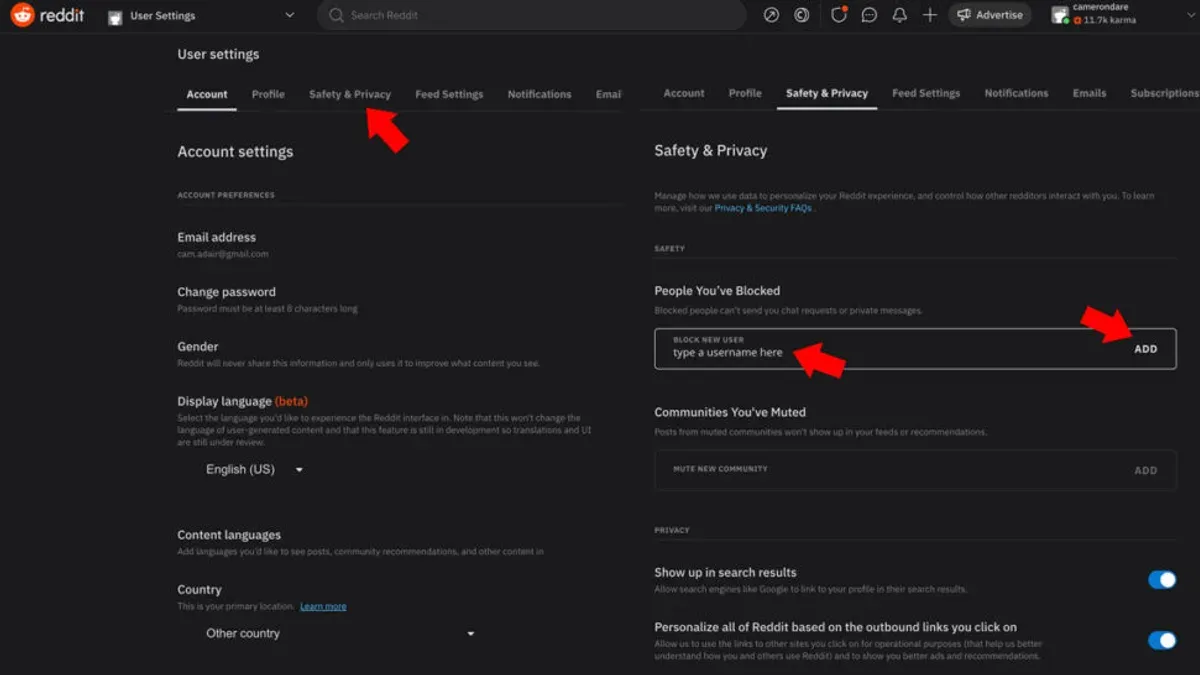The image size is (1200, 675).
Task: Switch to the Subscriptions tab
Action: pos(1165,93)
